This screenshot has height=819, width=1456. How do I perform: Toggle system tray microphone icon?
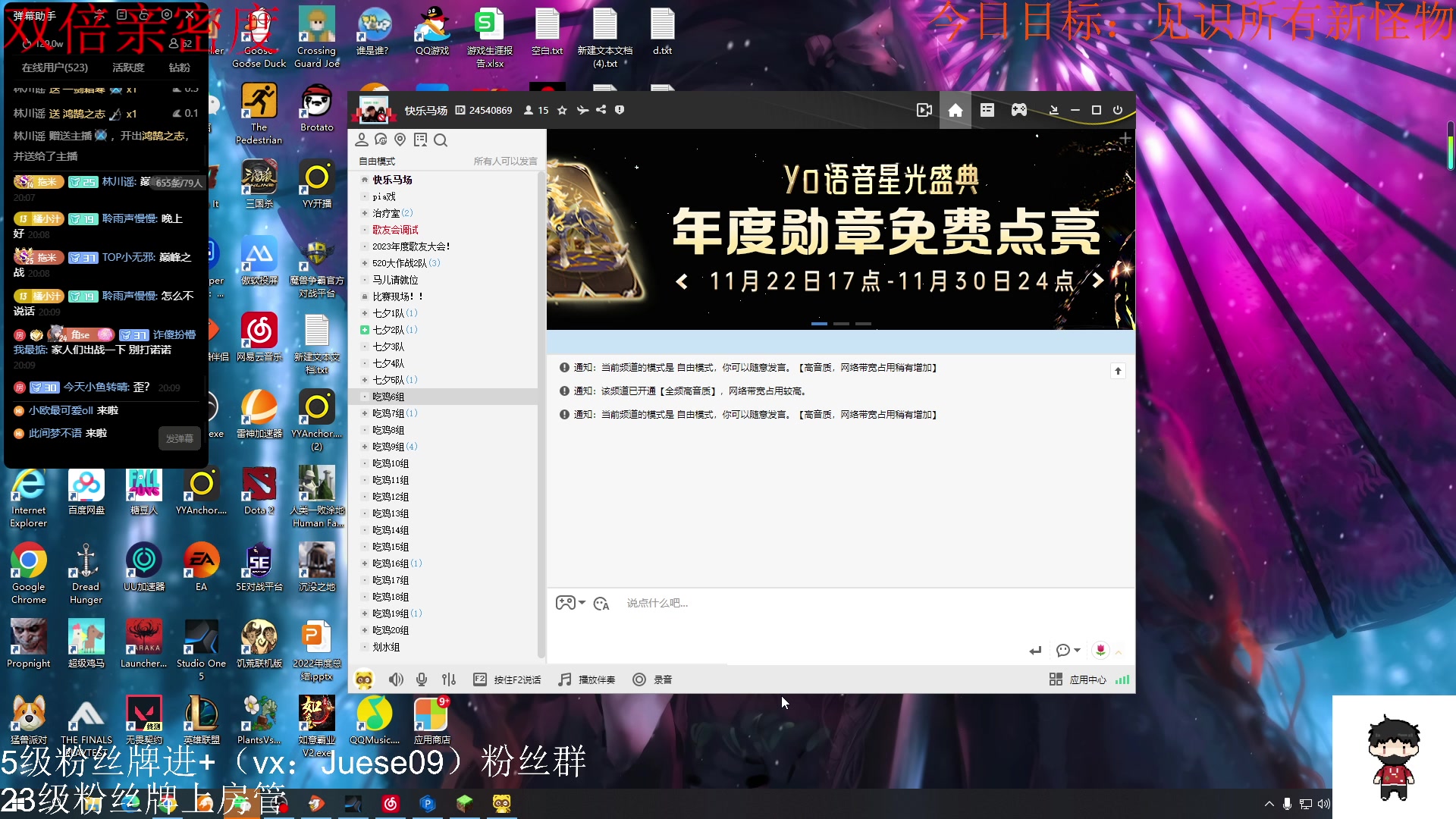pyautogui.click(x=1287, y=804)
